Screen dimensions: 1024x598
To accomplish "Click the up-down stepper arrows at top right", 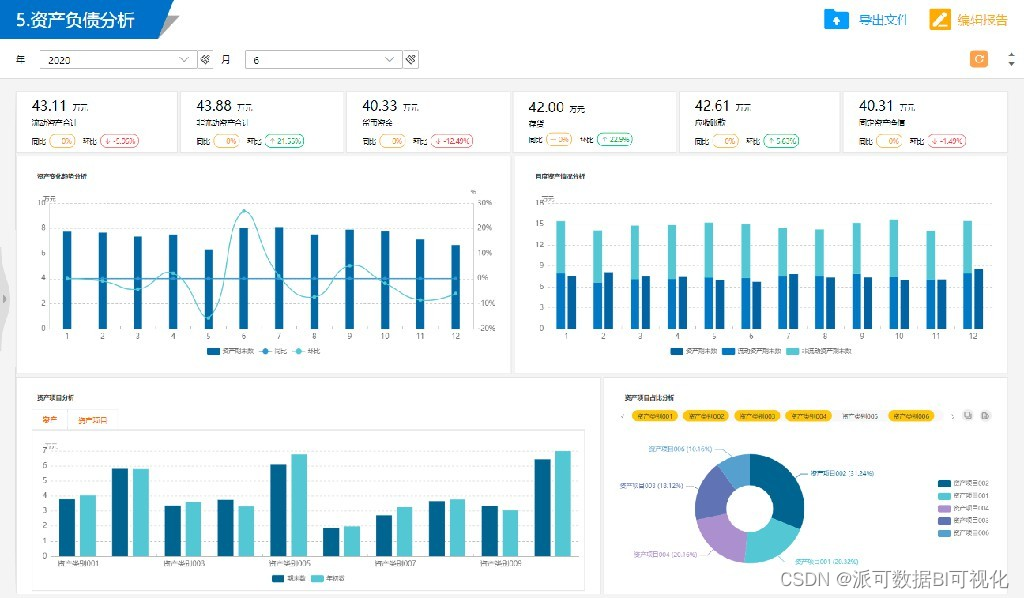I will [1012, 59].
